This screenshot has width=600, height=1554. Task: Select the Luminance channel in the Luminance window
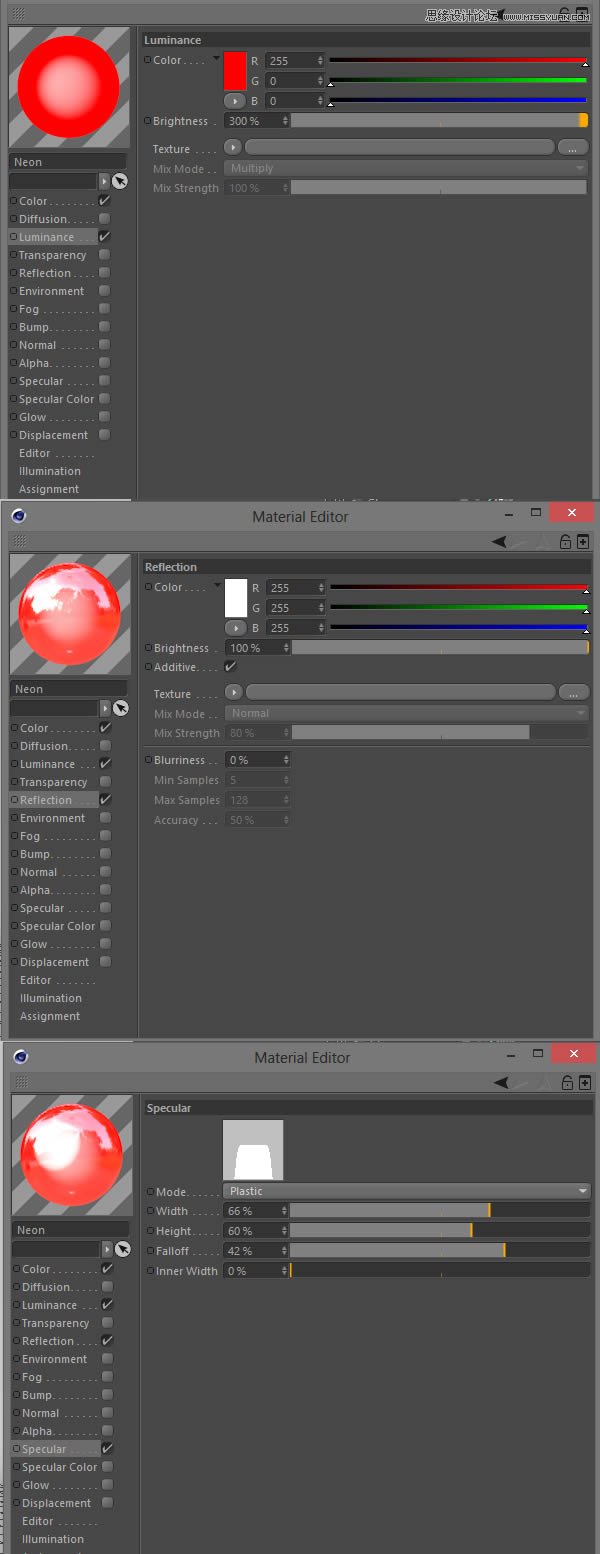(x=46, y=237)
